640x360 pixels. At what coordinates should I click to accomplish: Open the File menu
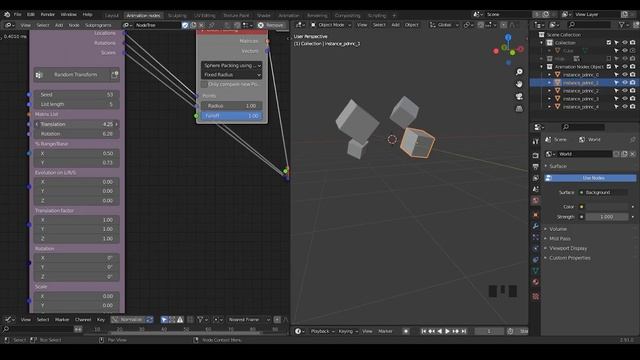[18, 14]
